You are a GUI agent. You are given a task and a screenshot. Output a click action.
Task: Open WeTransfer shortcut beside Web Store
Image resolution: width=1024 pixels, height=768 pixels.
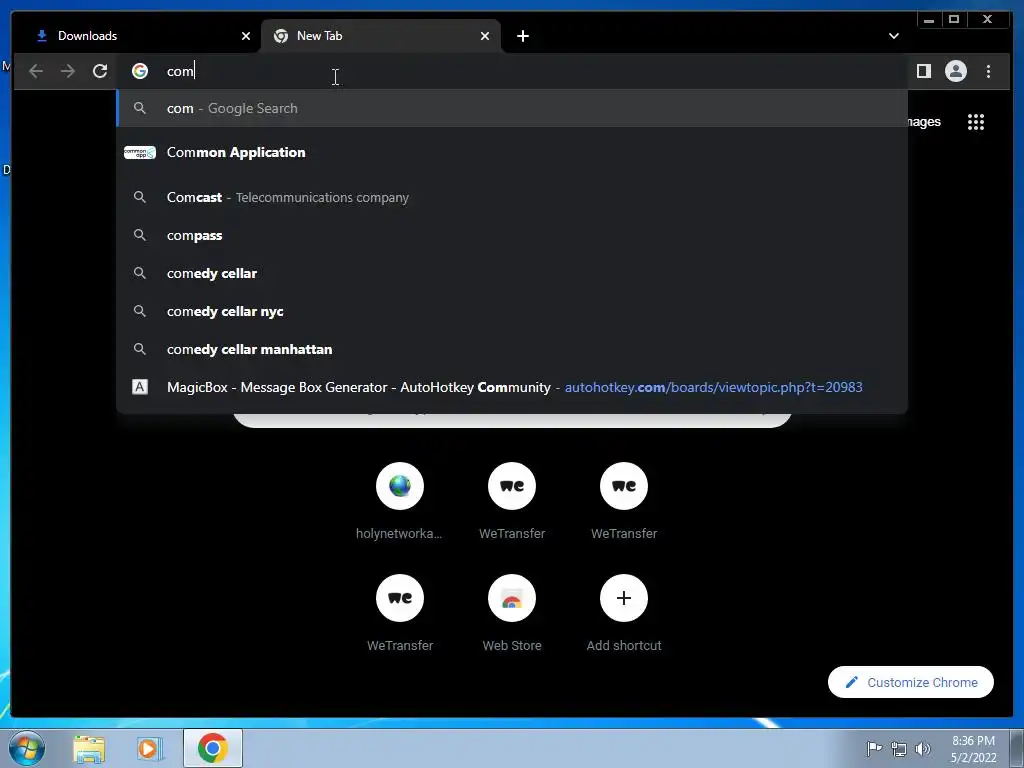400,614
